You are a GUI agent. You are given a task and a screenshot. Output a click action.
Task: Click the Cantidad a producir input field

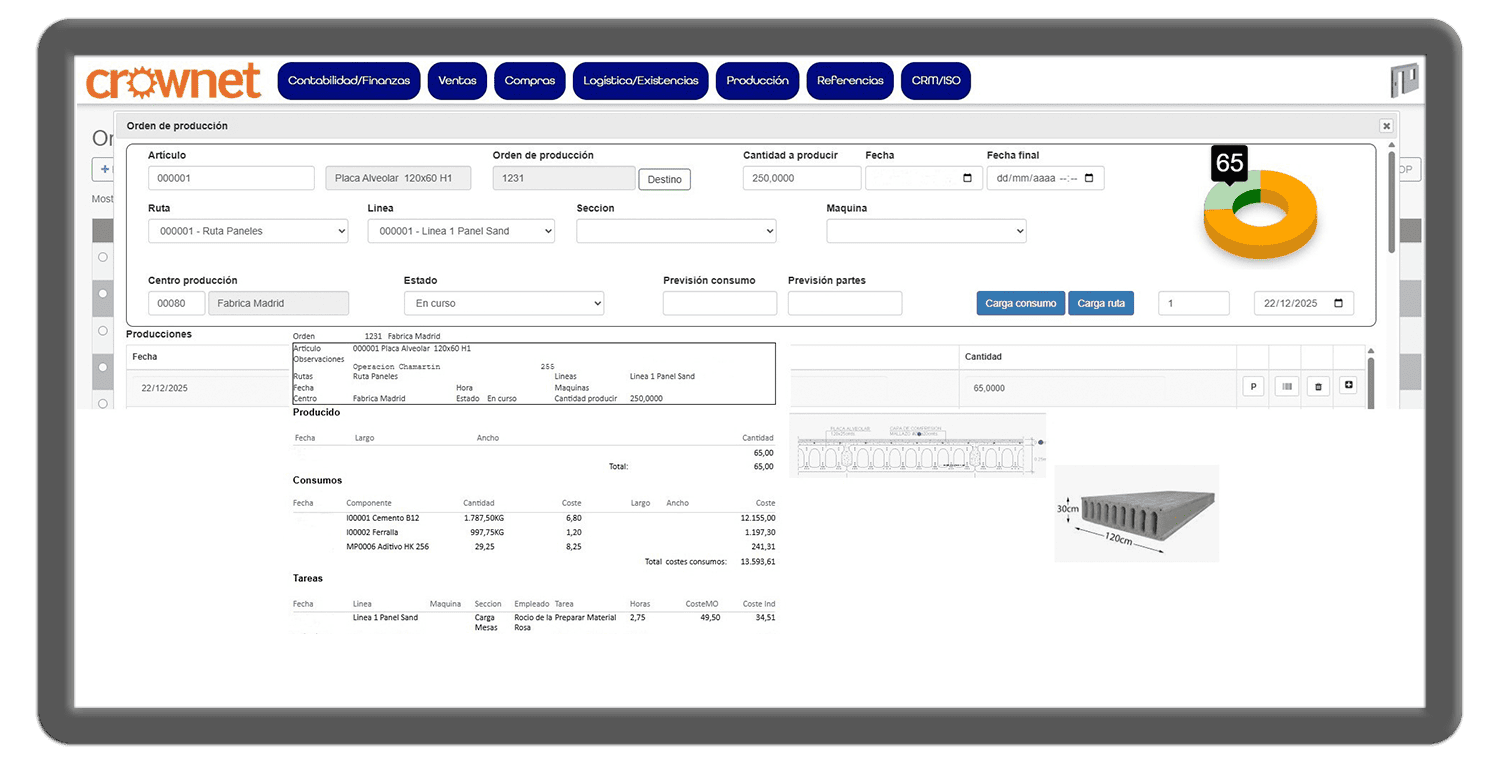(x=801, y=178)
